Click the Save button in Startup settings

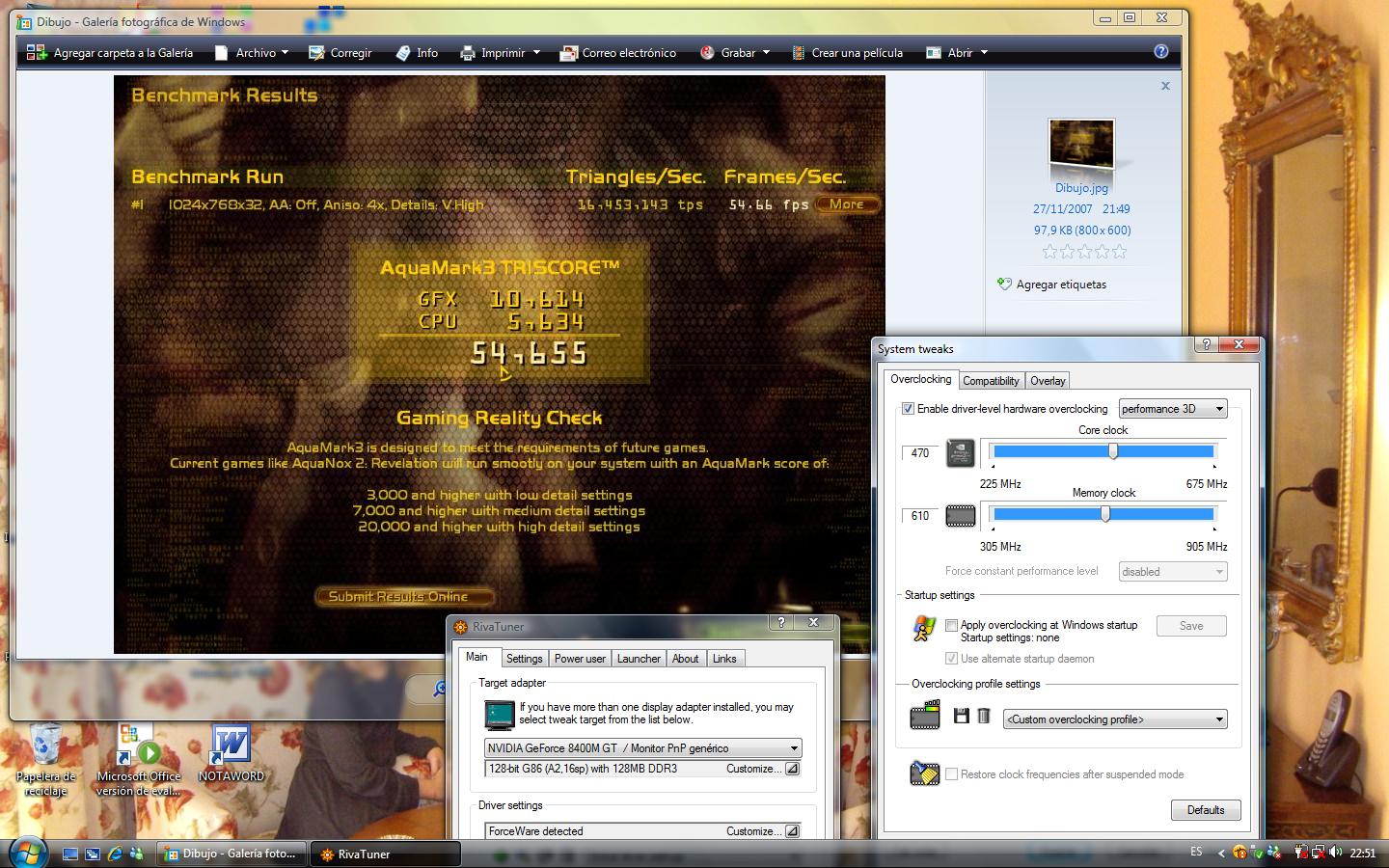pyautogui.click(x=1191, y=626)
